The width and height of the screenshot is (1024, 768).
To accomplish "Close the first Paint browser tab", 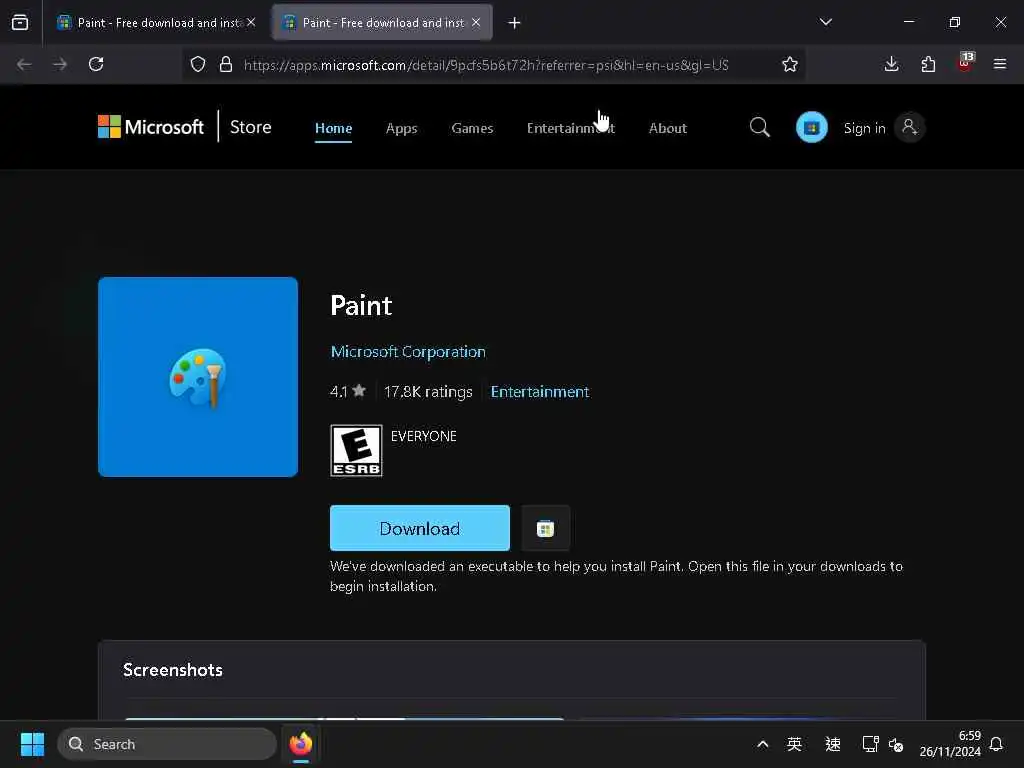I will 251,23.
